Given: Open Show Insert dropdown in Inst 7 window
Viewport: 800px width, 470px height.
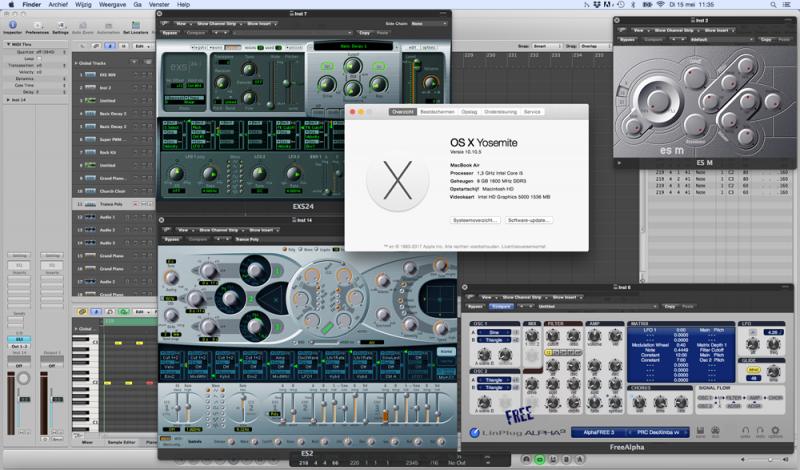Looking at the screenshot, I should pyautogui.click(x=262, y=23).
